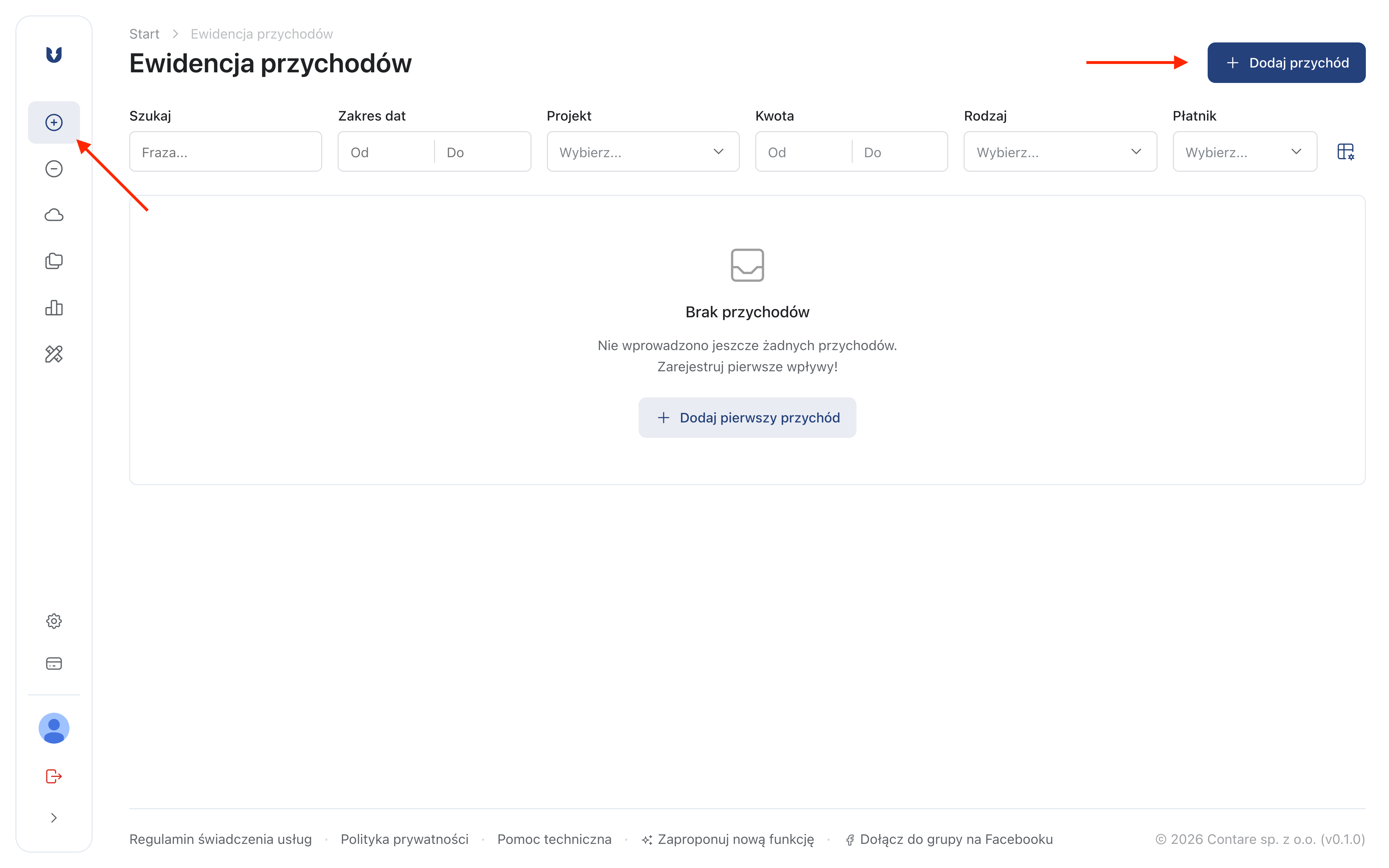Click the red logout icon

54,777
